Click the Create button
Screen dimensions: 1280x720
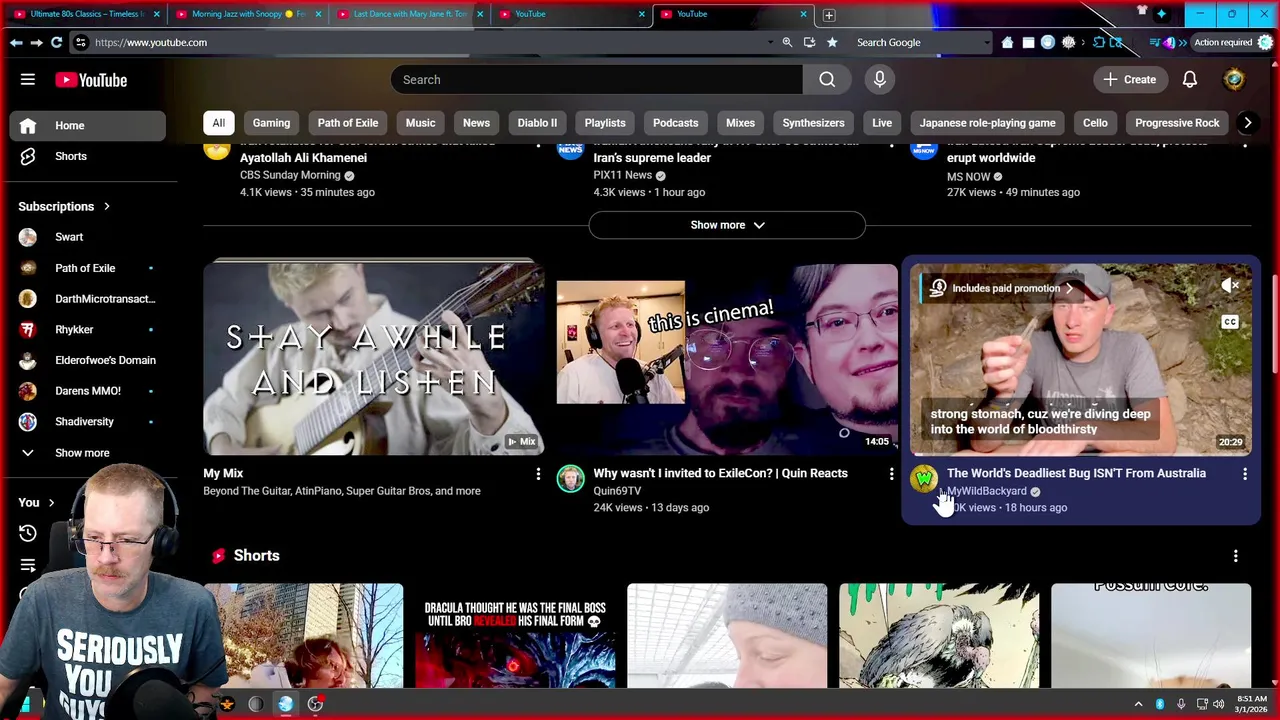[x=1130, y=80]
